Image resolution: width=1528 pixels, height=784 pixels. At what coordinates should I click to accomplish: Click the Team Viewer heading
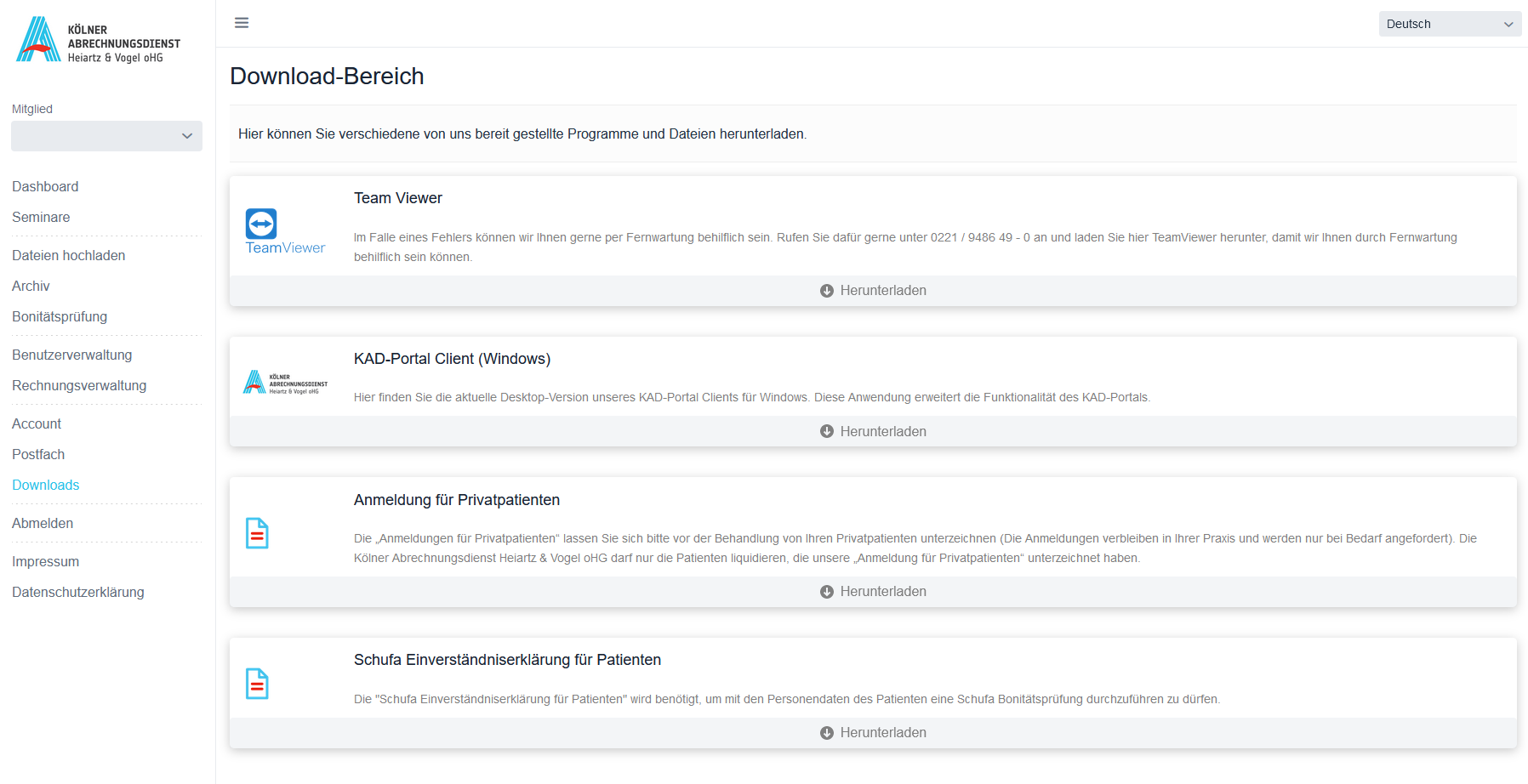pyautogui.click(x=397, y=198)
